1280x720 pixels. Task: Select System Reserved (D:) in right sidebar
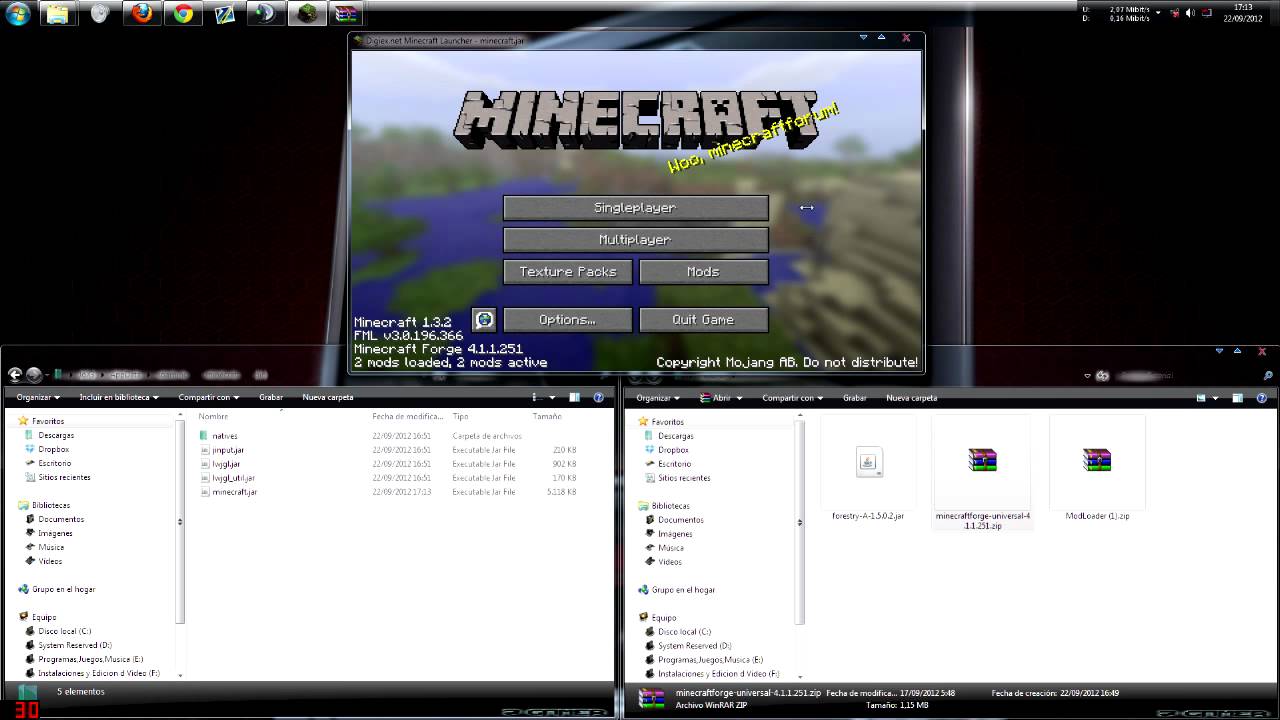tap(694, 646)
